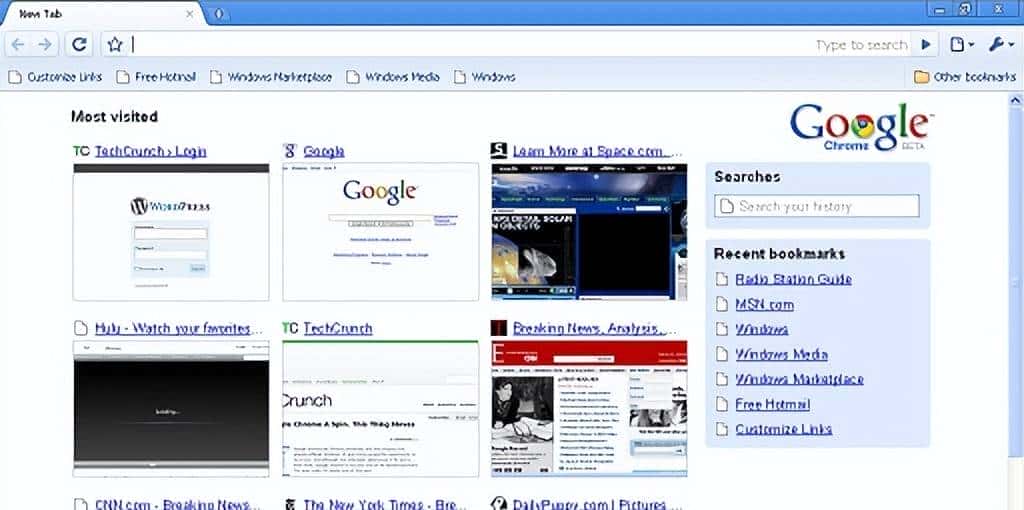Open the Space.com page thumbnail
This screenshot has width=1024, height=510.
coord(589,232)
